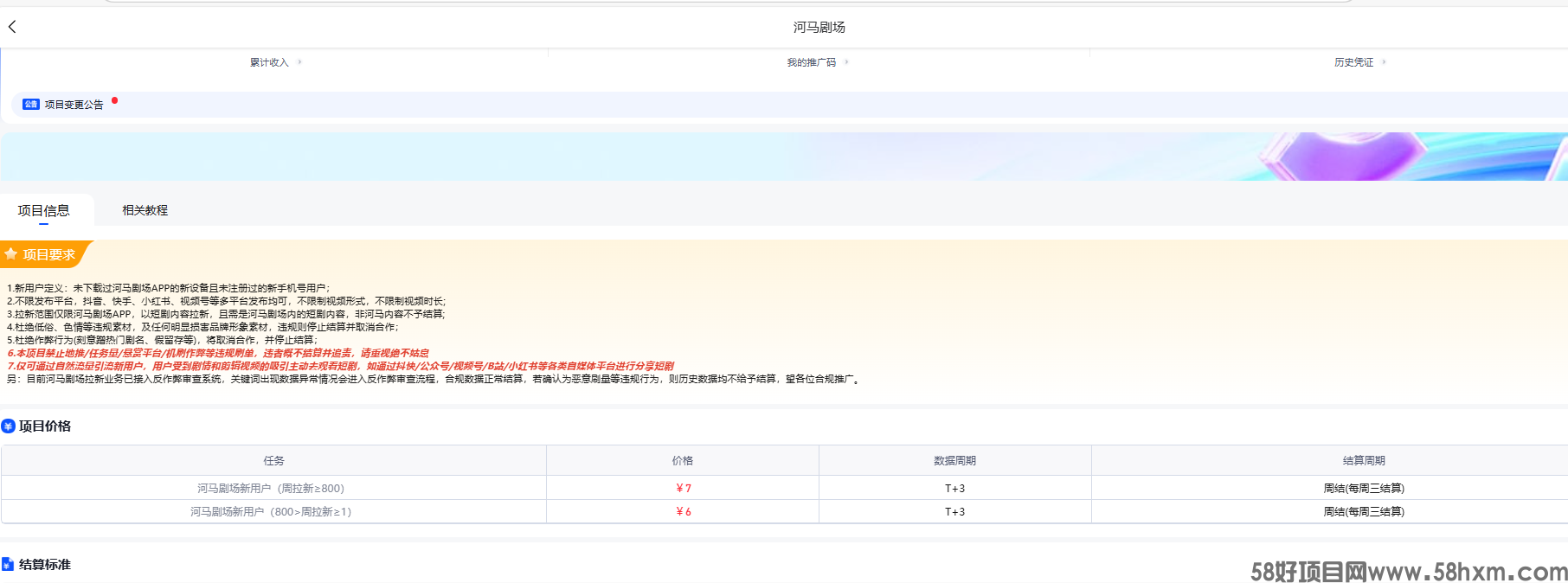This screenshot has width=1568, height=583.
Task: Click the 河马剧场 page title
Action: [819, 28]
